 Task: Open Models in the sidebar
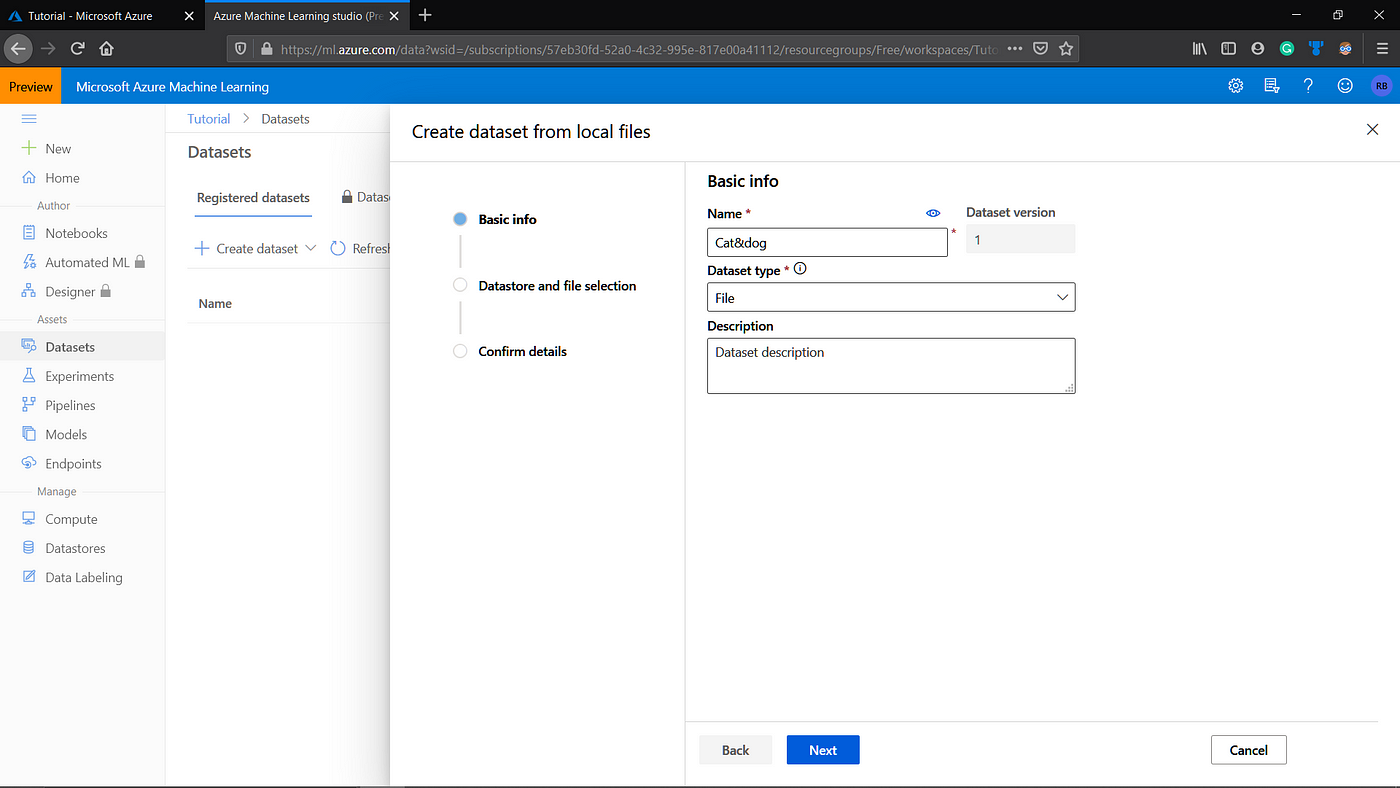tap(66, 434)
